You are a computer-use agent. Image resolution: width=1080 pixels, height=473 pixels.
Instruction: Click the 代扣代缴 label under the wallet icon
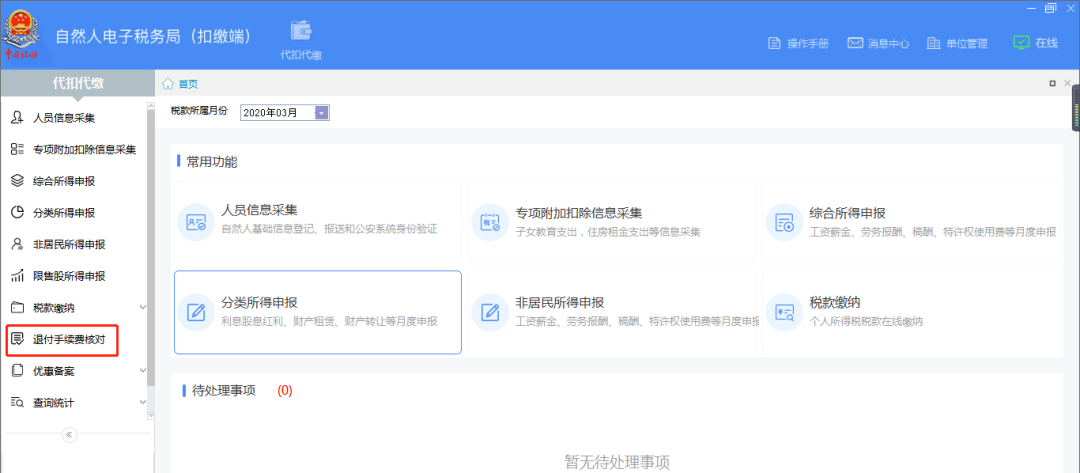point(301,55)
